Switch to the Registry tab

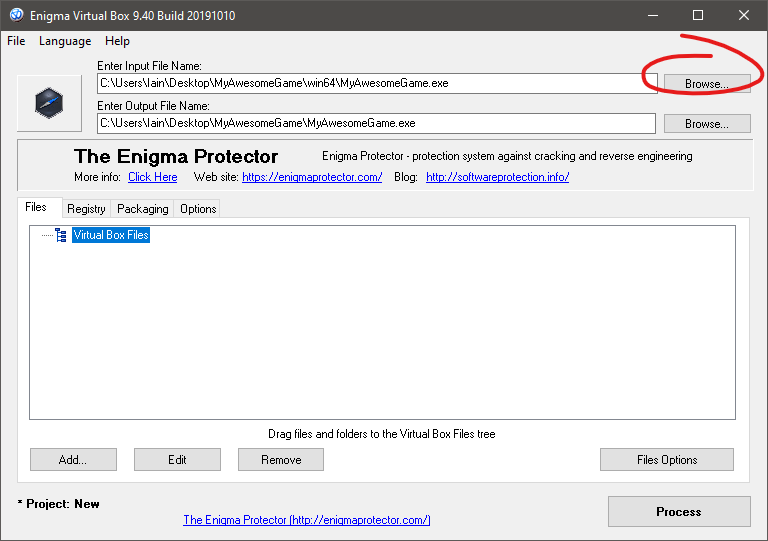coord(86,209)
